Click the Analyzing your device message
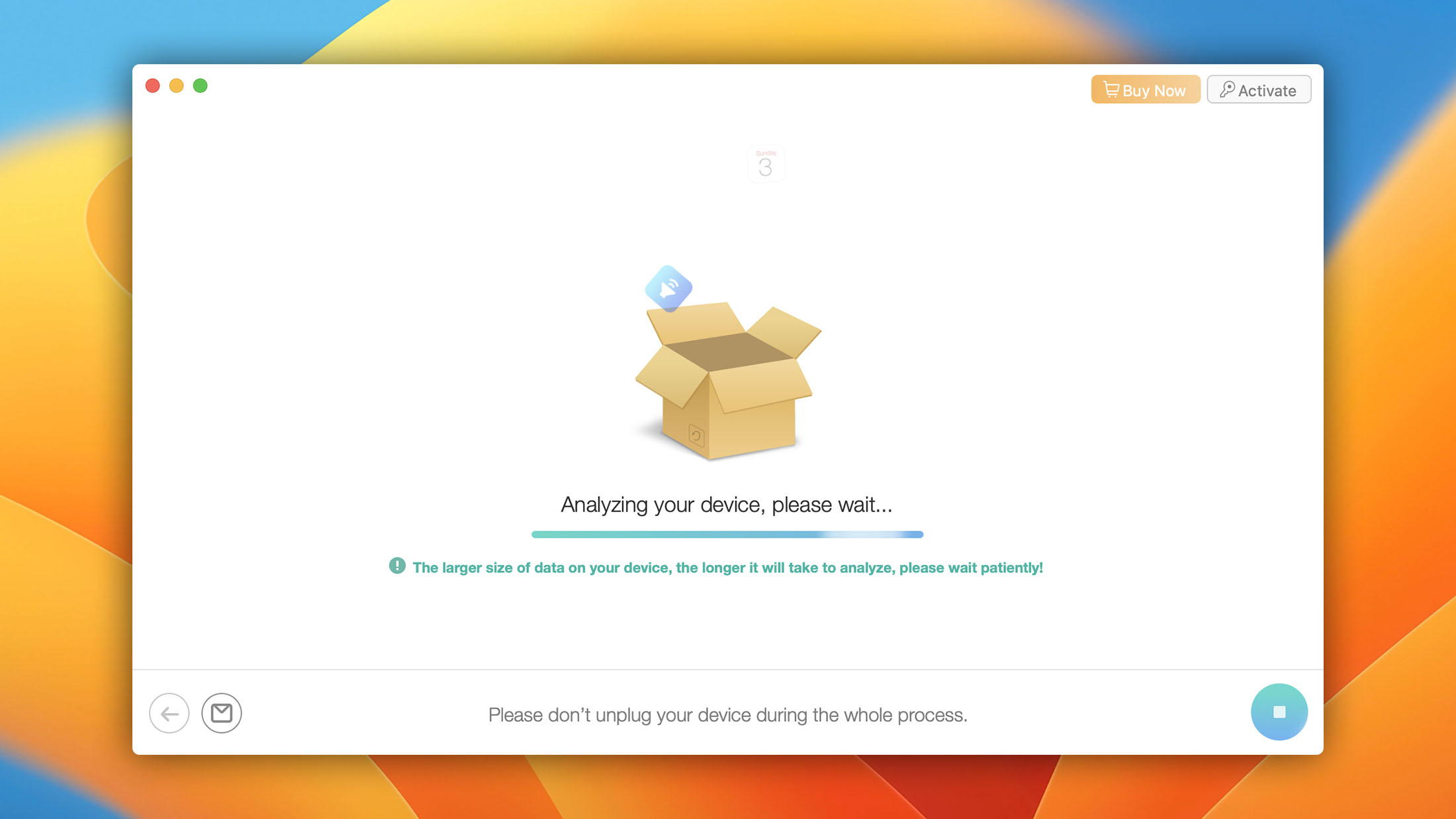1456x819 pixels. pyautogui.click(x=727, y=505)
